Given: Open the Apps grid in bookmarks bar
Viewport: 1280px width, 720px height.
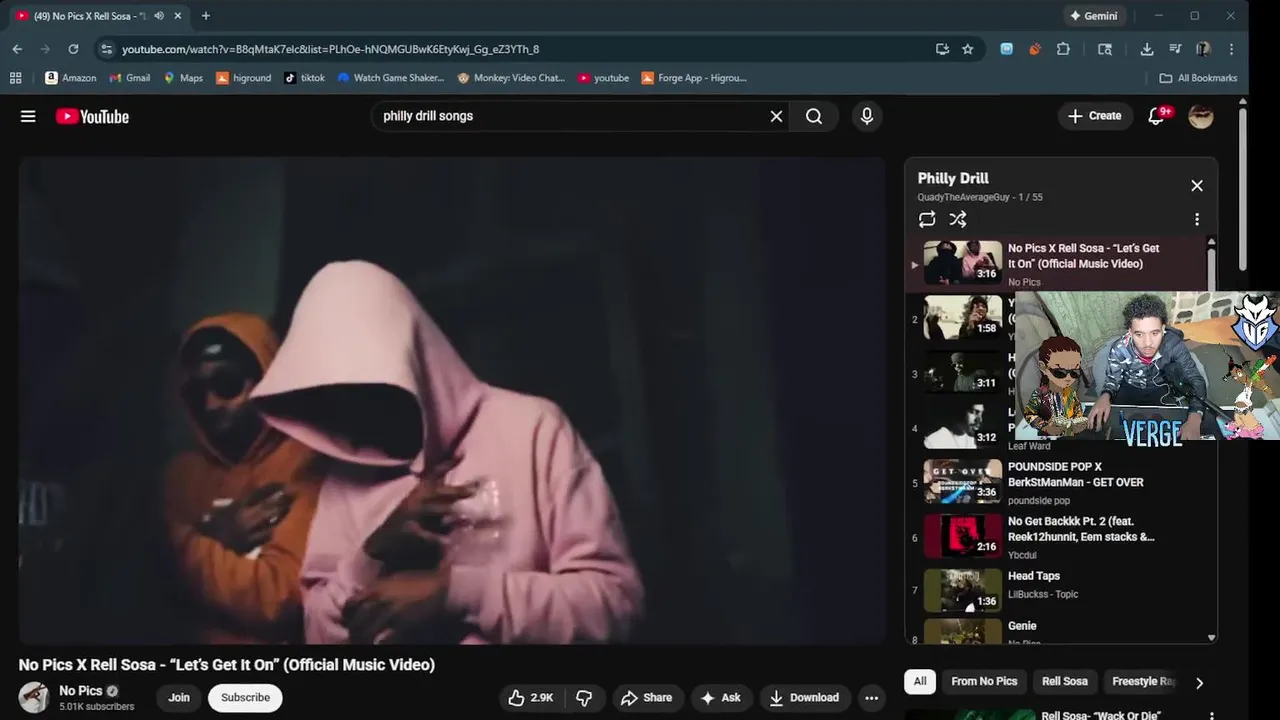Looking at the screenshot, I should 16,78.
